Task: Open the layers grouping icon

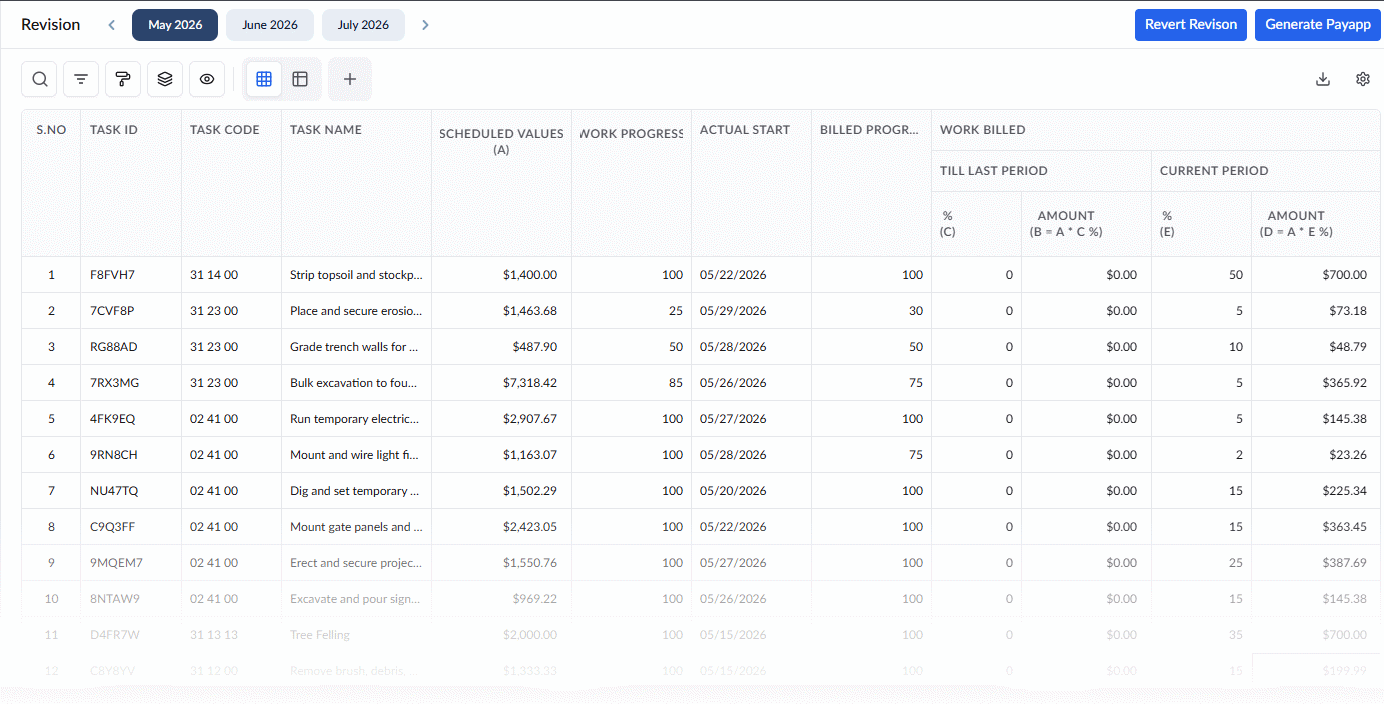Action: [165, 79]
